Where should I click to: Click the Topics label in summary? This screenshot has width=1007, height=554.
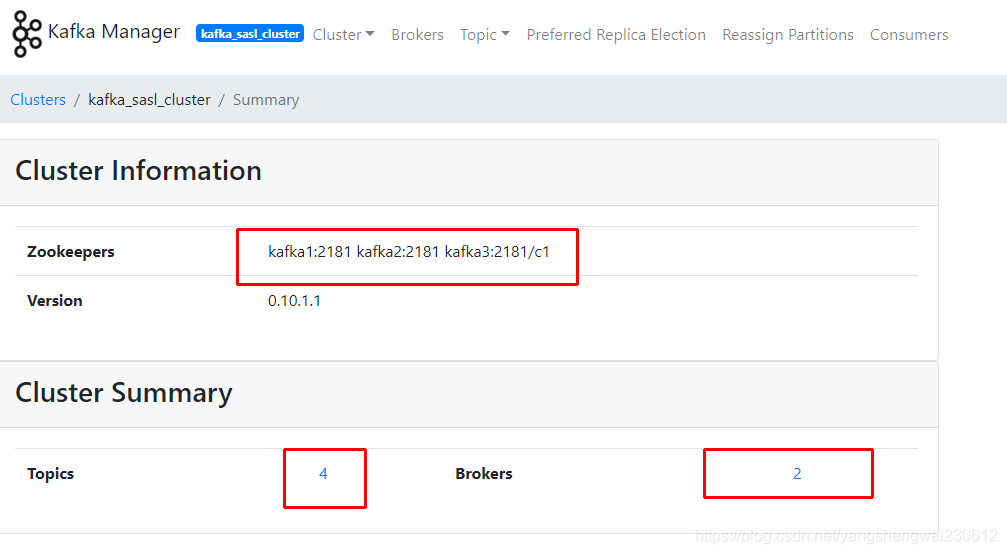(51, 474)
